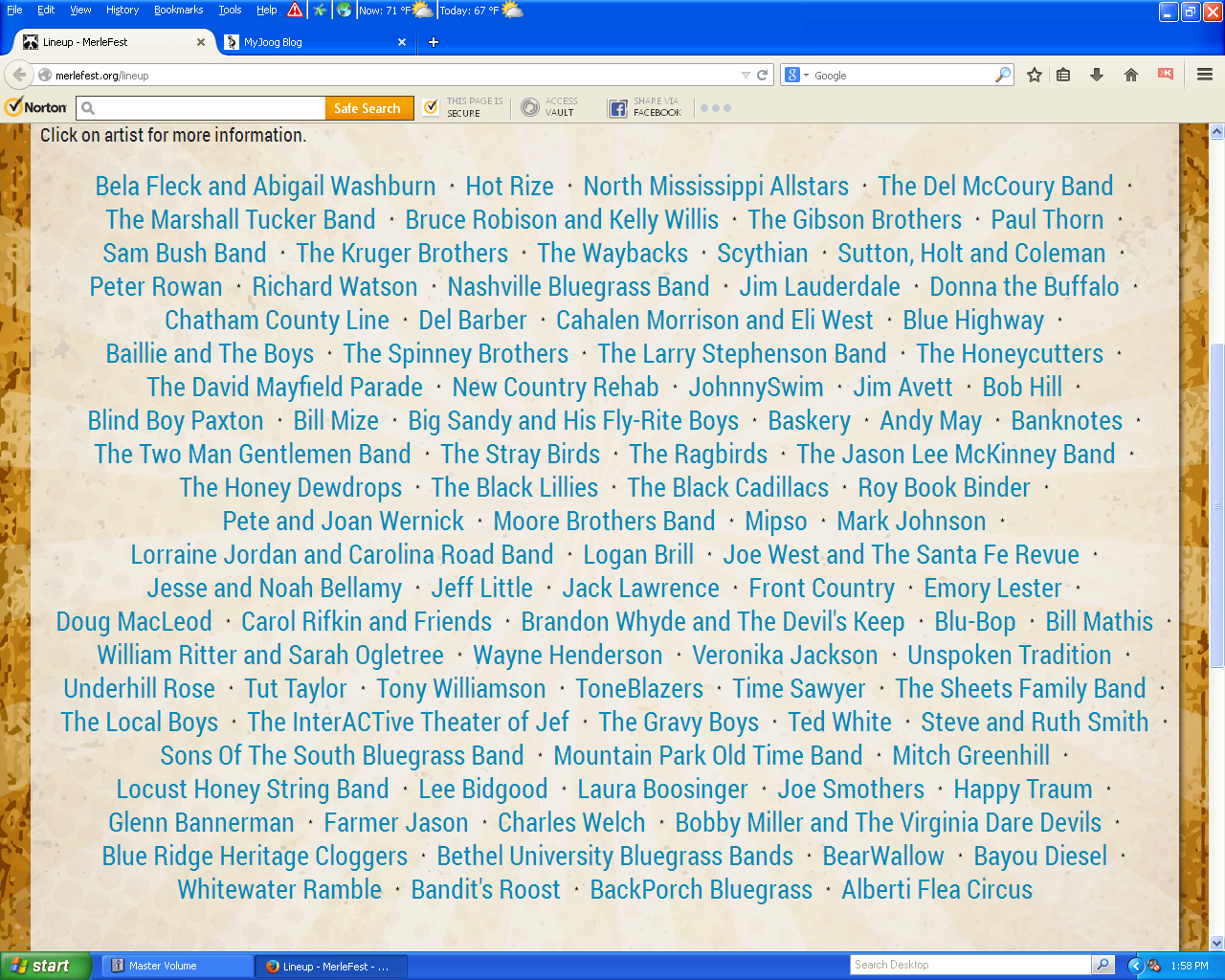Click the Chatham County Line link
Viewport: 1225px width, 980px height.
[277, 320]
